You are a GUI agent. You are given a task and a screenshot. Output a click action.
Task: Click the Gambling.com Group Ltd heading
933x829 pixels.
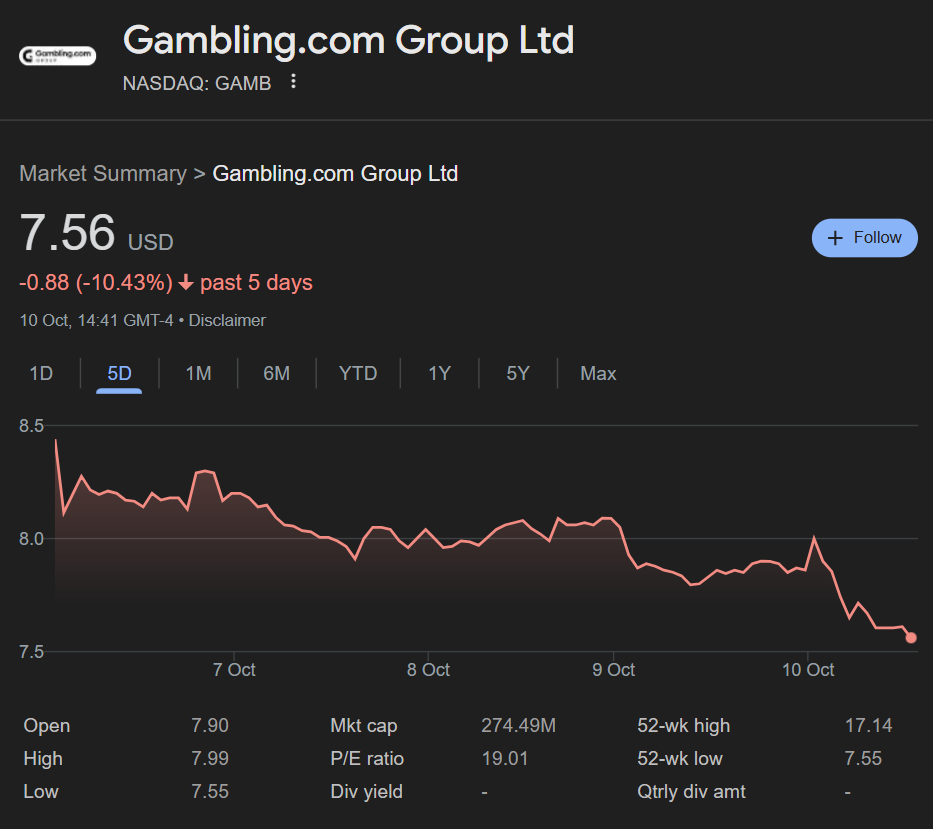348,41
